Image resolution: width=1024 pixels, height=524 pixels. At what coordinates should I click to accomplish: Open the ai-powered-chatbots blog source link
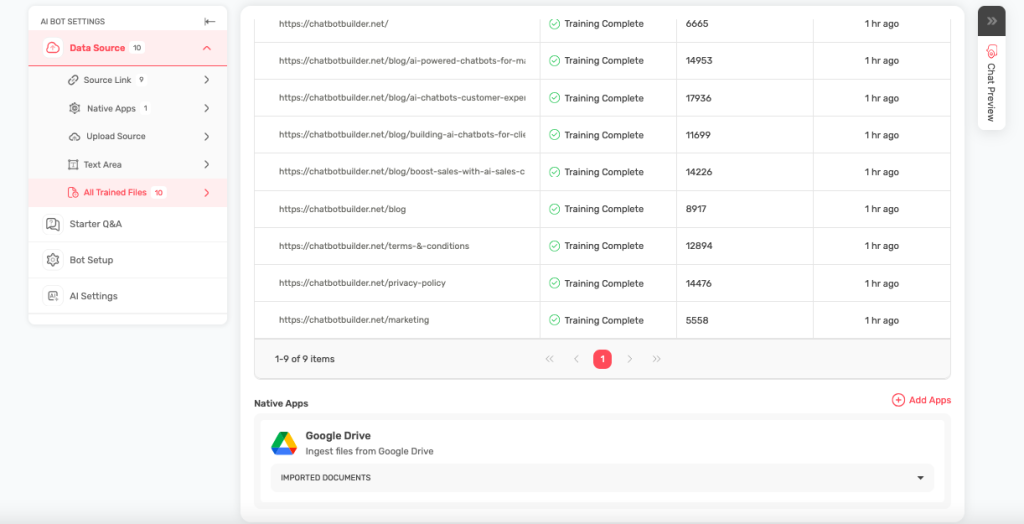click(x=402, y=61)
